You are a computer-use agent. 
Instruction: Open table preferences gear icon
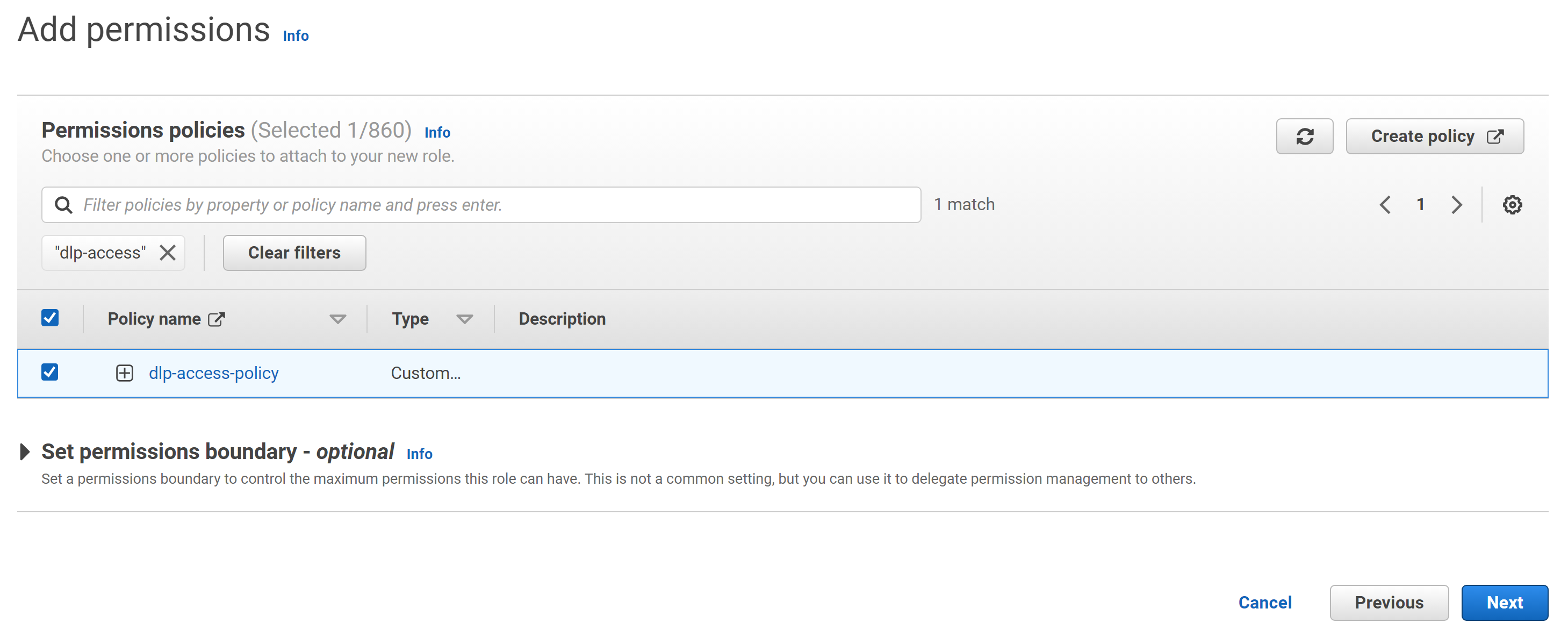1512,205
